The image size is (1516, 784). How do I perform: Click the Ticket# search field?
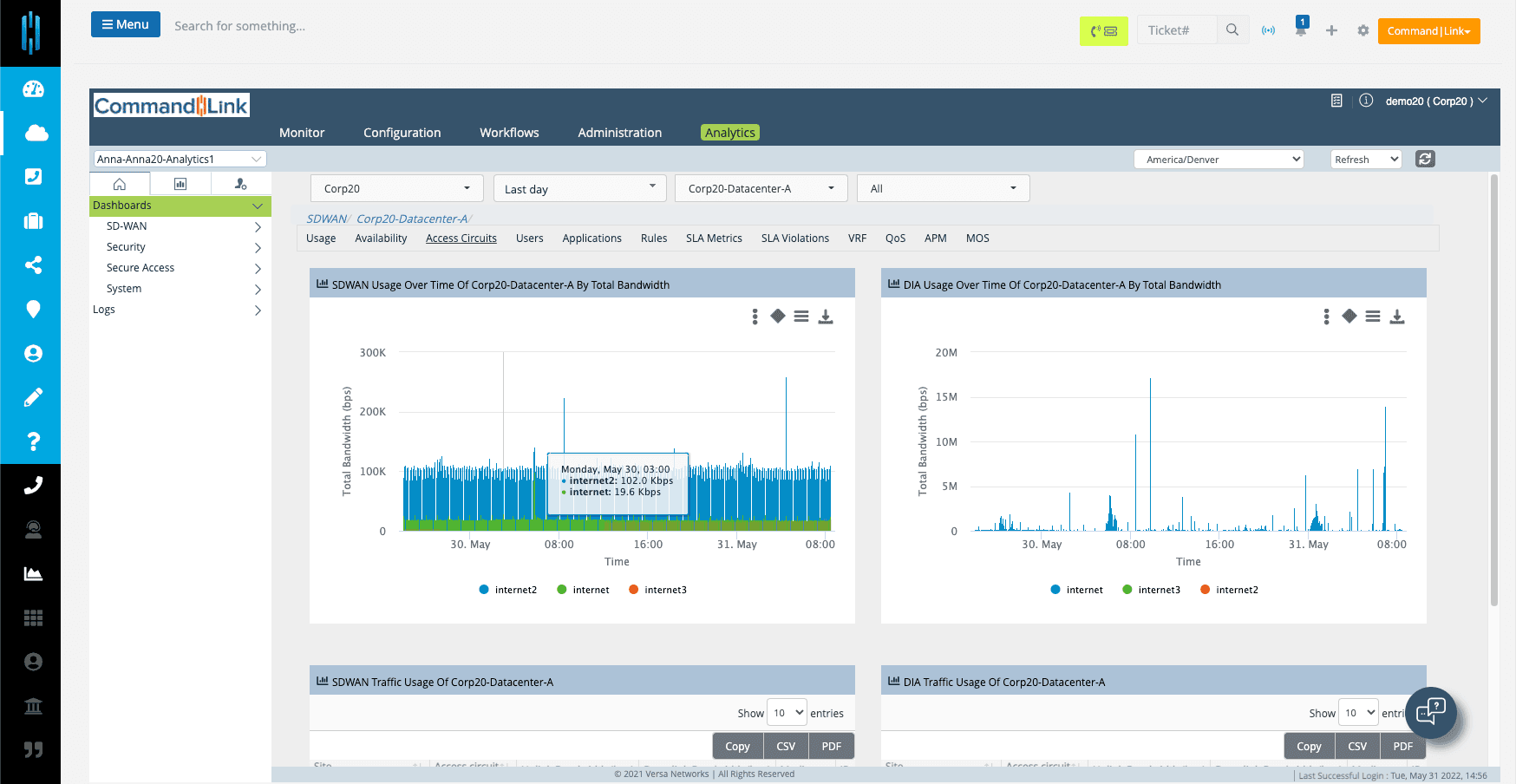pyautogui.click(x=1177, y=30)
